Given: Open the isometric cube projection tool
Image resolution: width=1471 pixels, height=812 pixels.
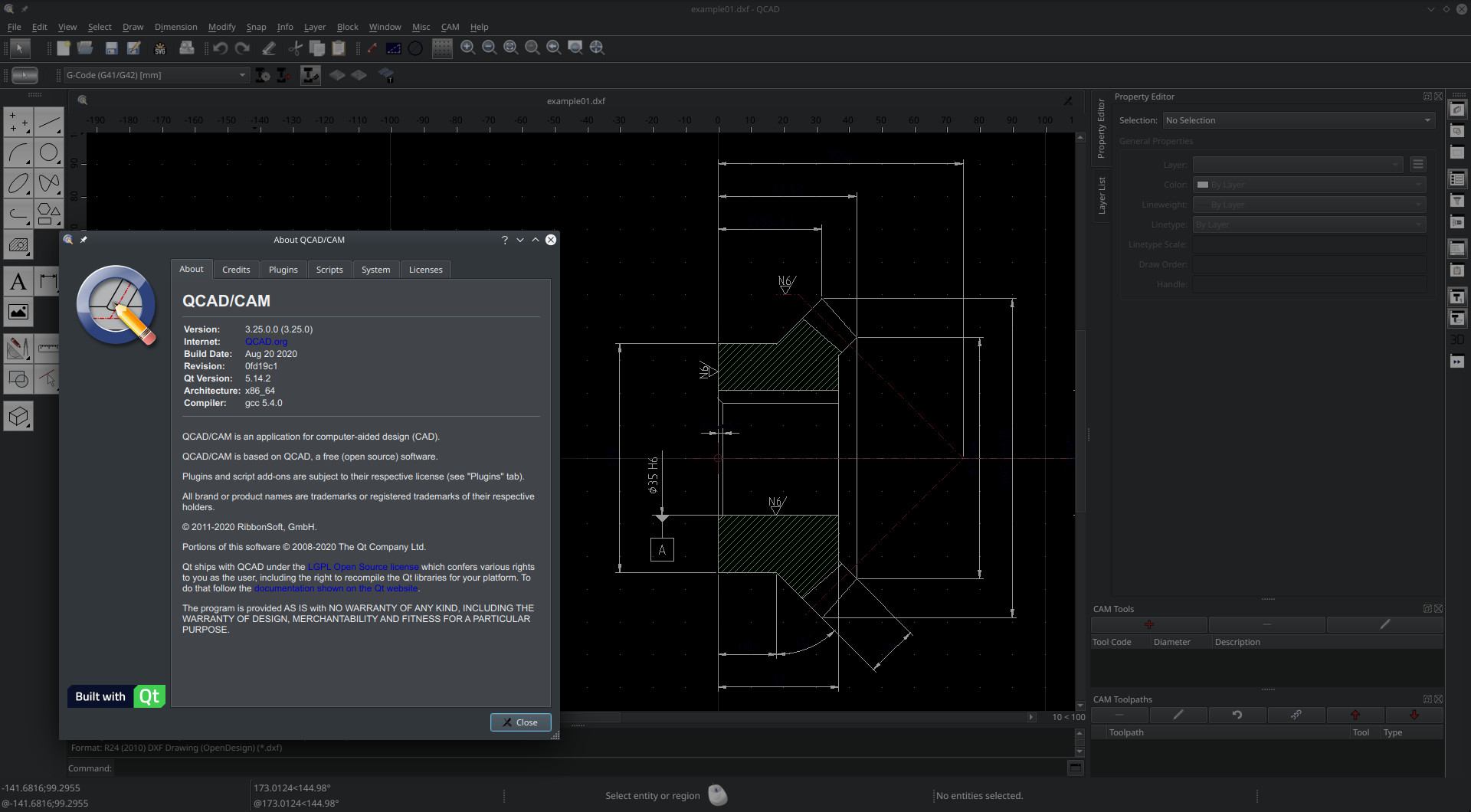Looking at the screenshot, I should 18,417.
